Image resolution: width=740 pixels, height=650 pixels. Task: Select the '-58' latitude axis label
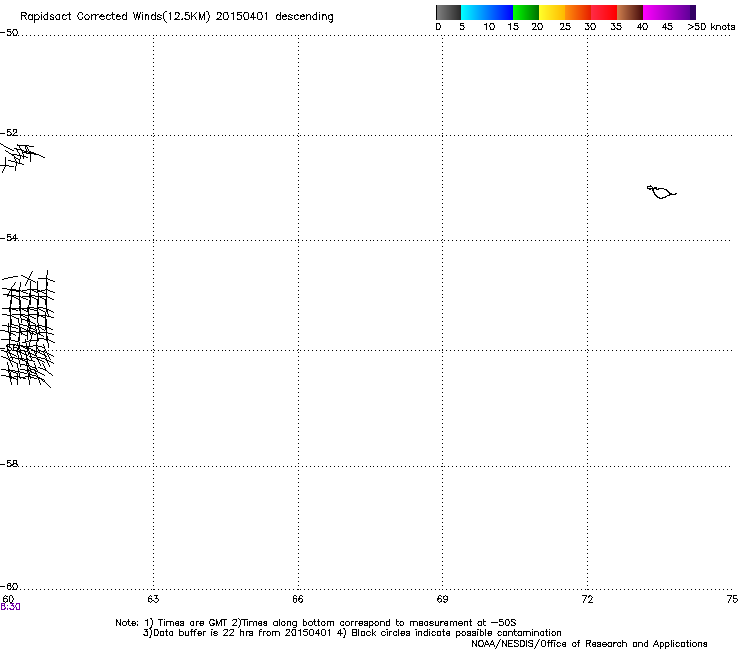coord(9,464)
